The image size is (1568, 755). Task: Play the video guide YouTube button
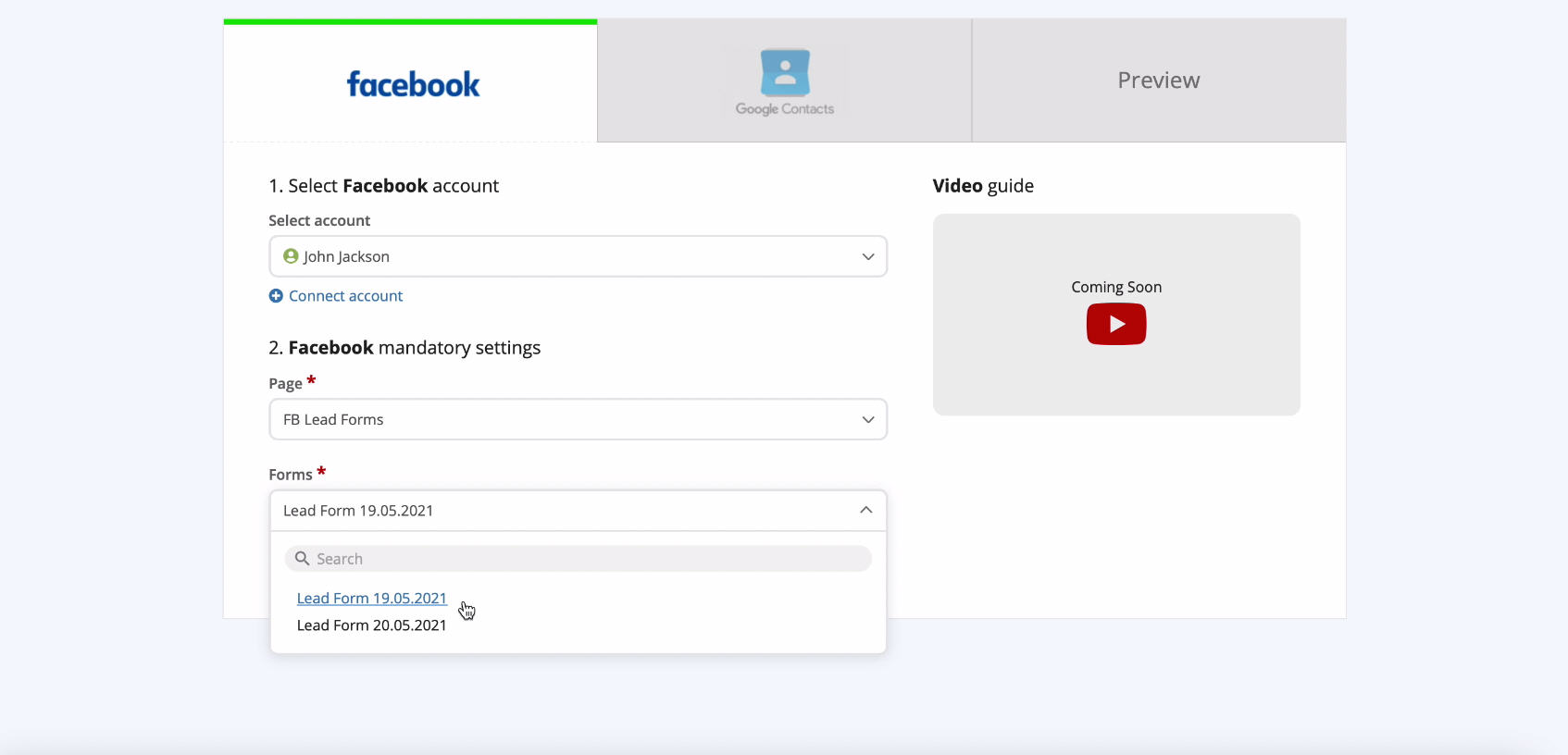tap(1116, 324)
